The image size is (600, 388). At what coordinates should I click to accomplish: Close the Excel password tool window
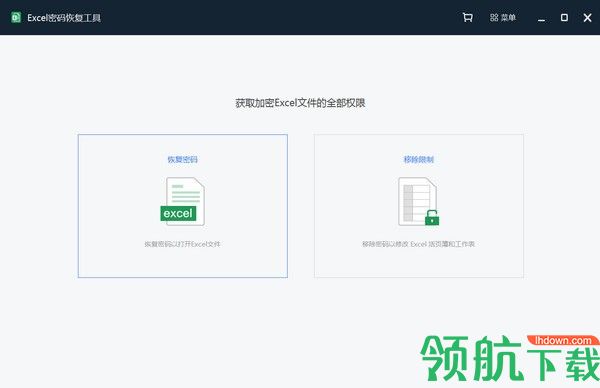[x=587, y=18]
